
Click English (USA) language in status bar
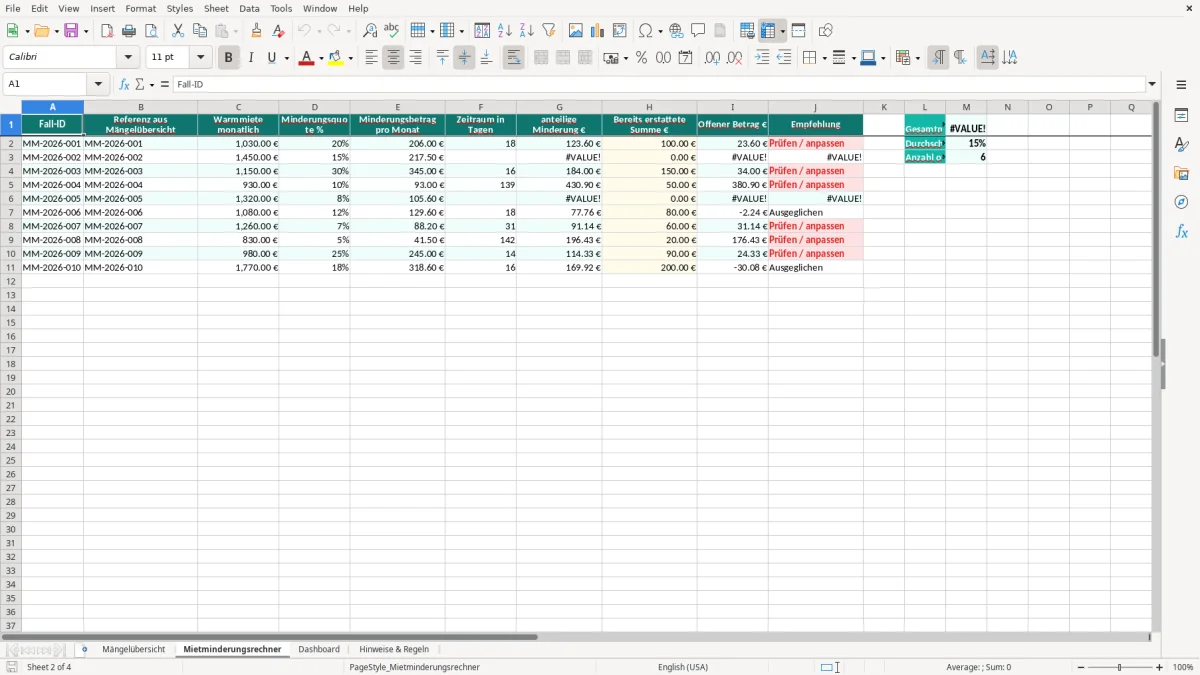tap(683, 667)
